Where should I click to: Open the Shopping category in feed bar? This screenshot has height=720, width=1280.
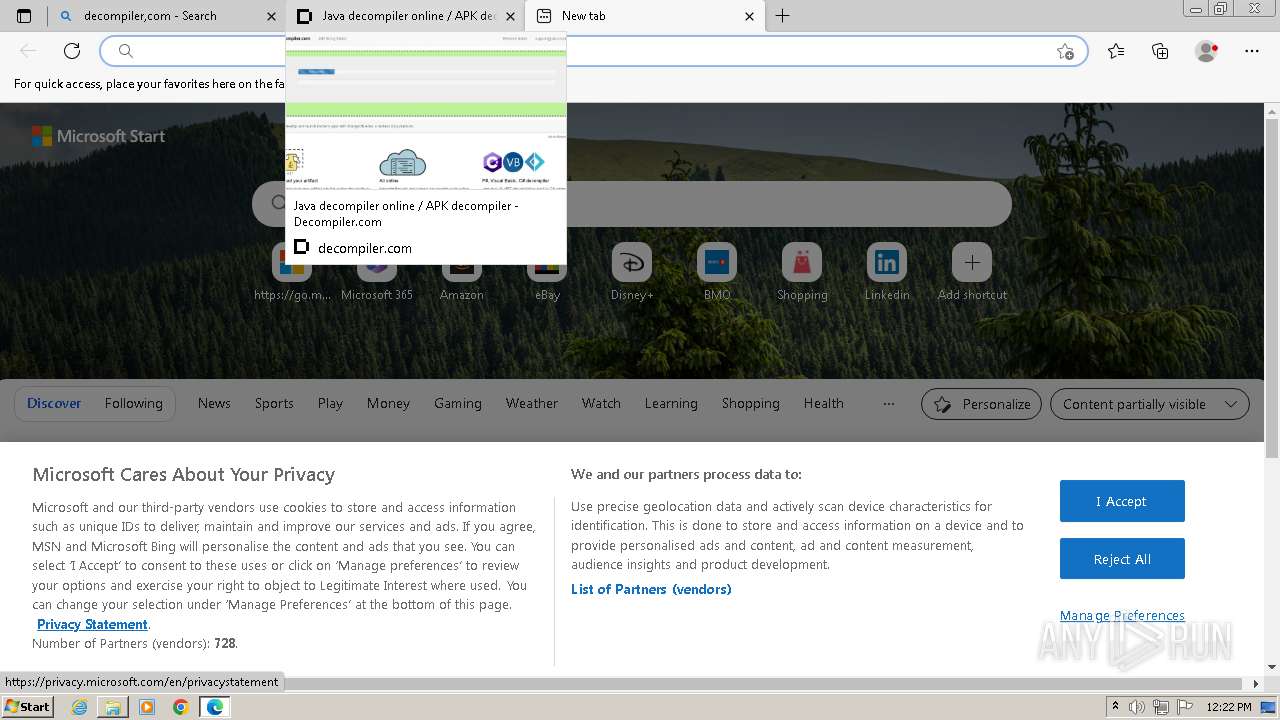tap(751, 403)
